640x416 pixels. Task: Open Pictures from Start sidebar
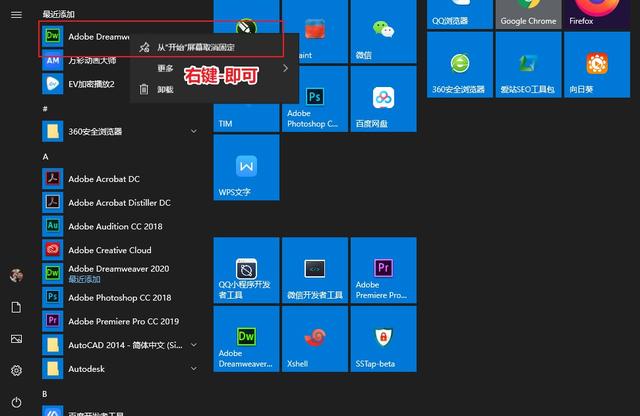point(16,339)
